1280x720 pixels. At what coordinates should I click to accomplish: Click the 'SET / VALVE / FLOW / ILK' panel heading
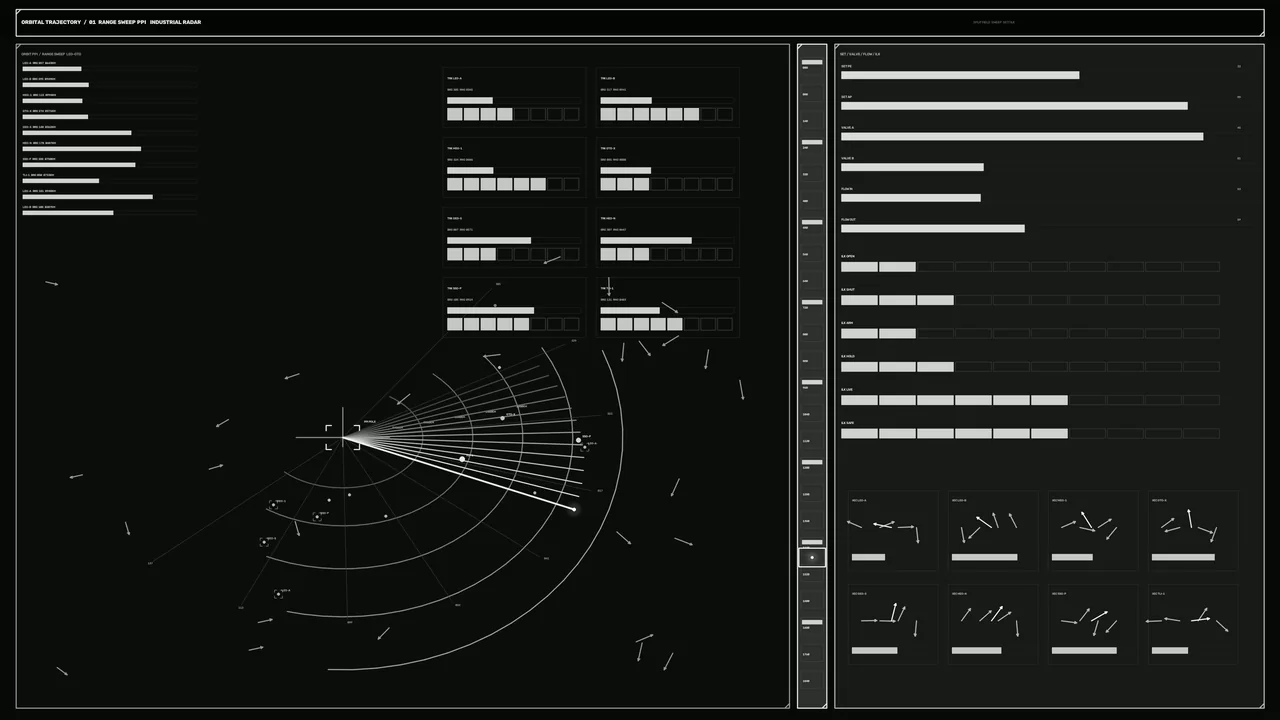click(860, 54)
